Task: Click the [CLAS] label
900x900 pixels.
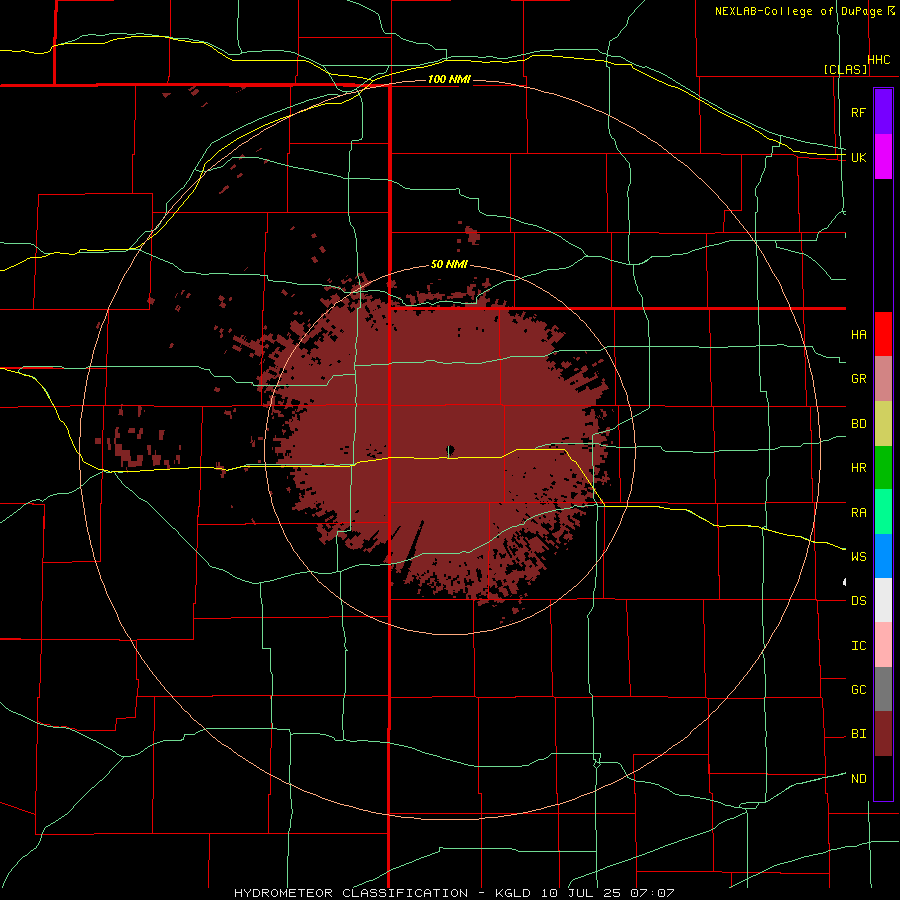Action: (845, 69)
